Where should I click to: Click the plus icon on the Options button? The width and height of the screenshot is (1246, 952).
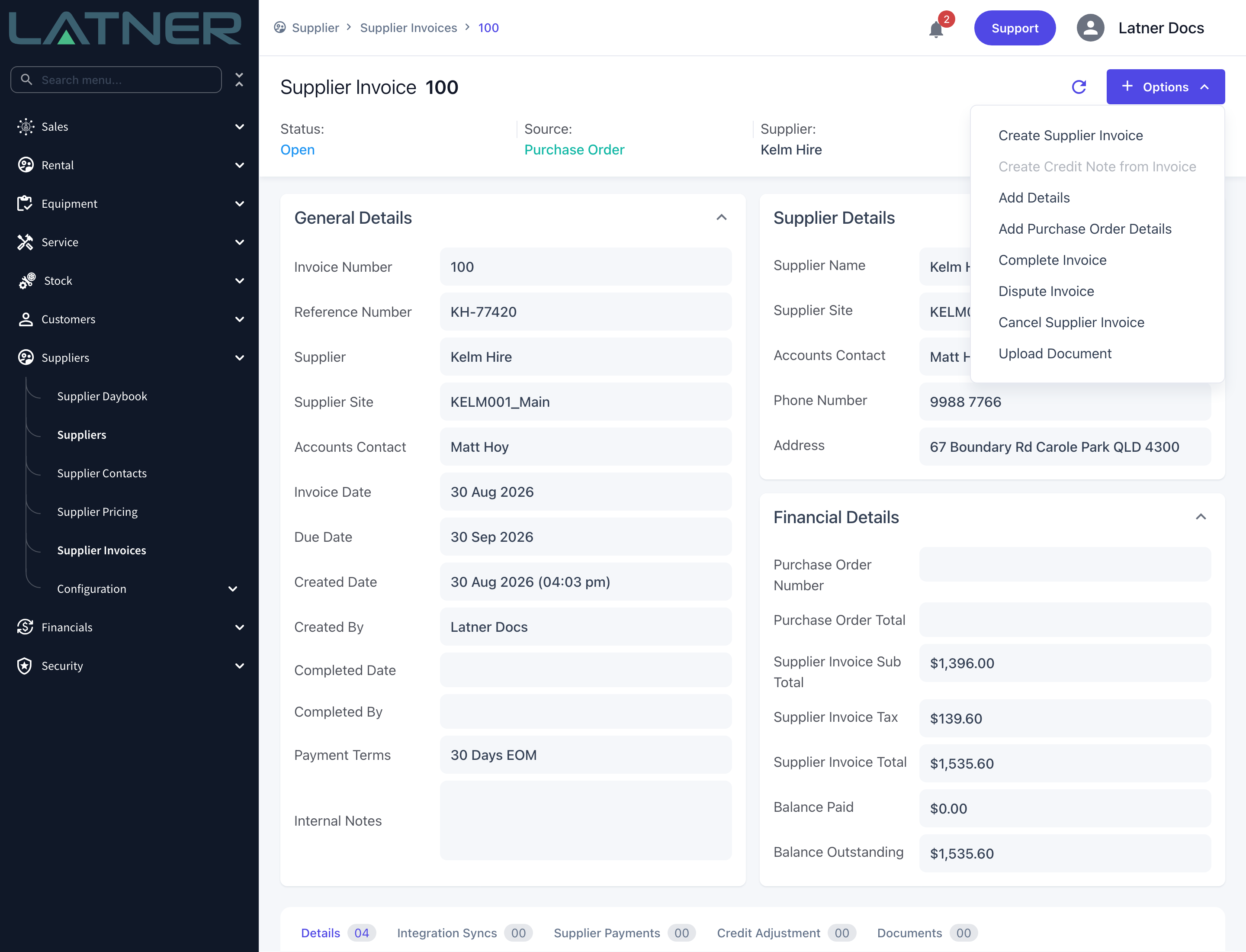(x=1127, y=86)
